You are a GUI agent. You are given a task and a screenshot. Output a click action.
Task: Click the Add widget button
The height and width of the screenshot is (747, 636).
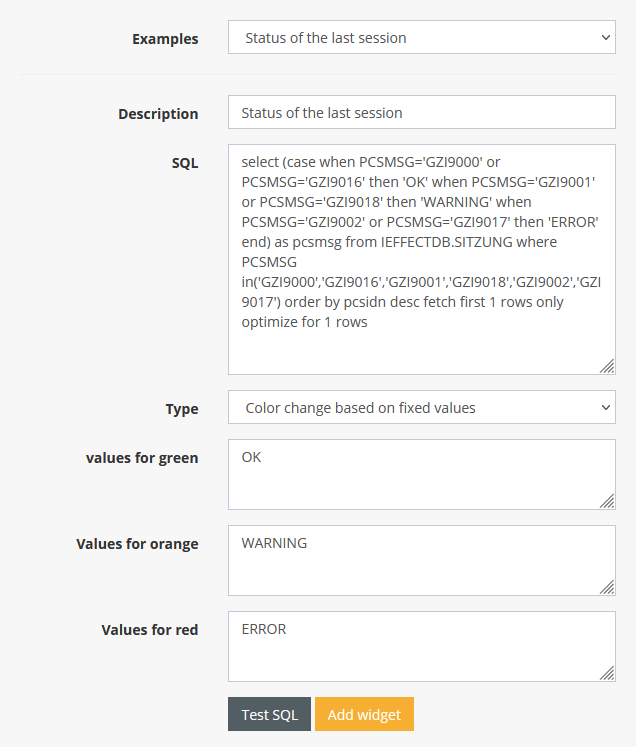click(x=364, y=714)
